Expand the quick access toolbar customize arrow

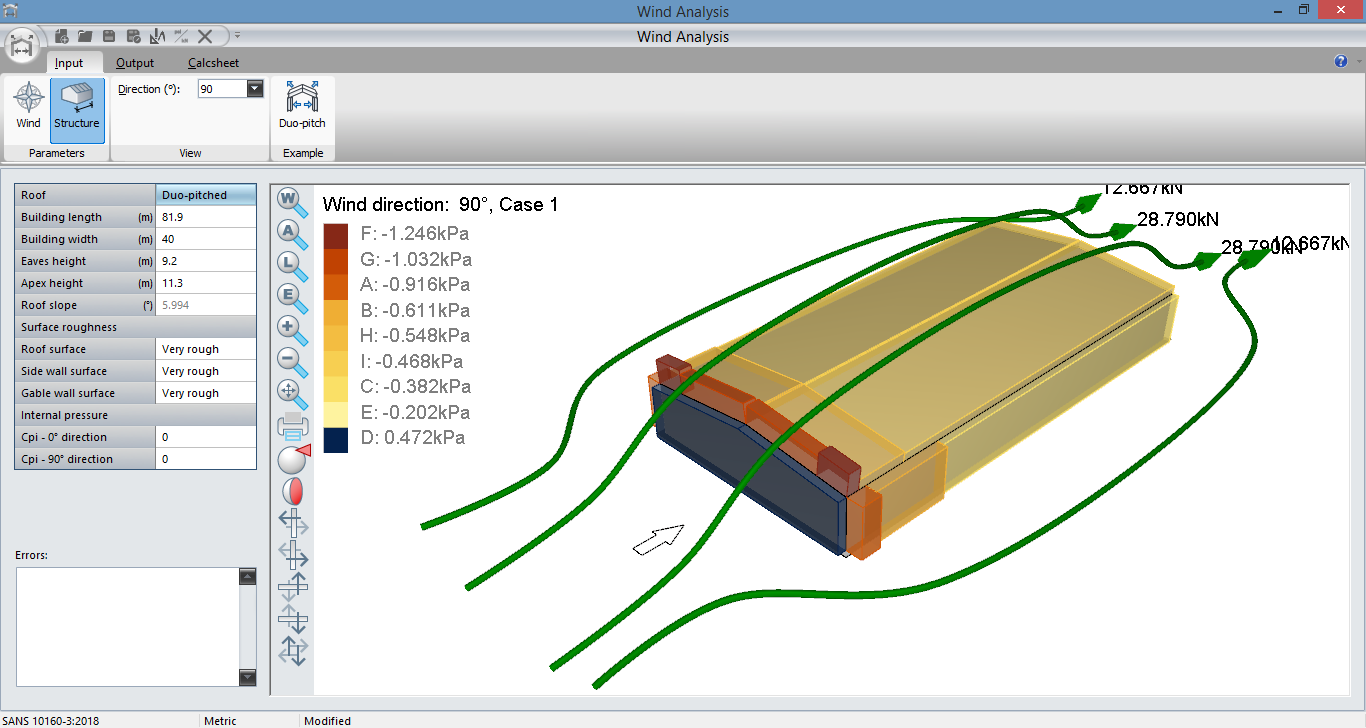click(237, 36)
